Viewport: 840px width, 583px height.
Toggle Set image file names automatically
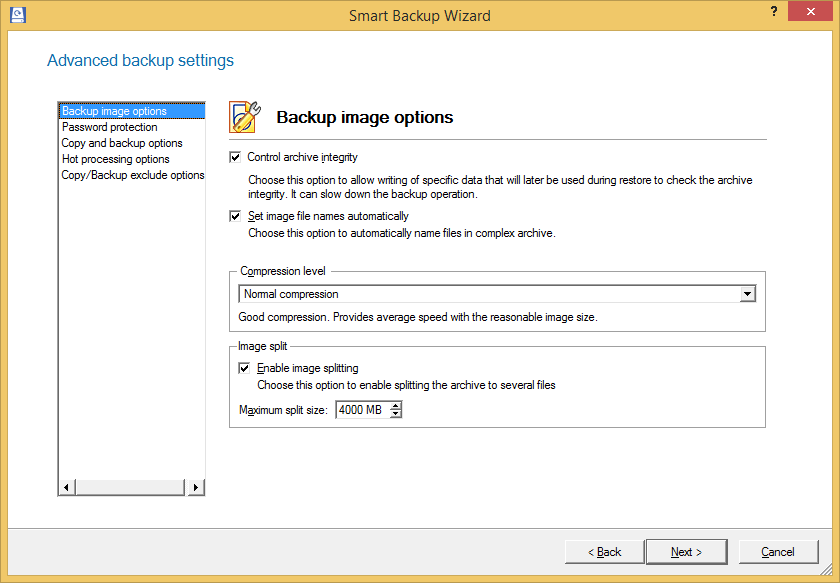[236, 216]
